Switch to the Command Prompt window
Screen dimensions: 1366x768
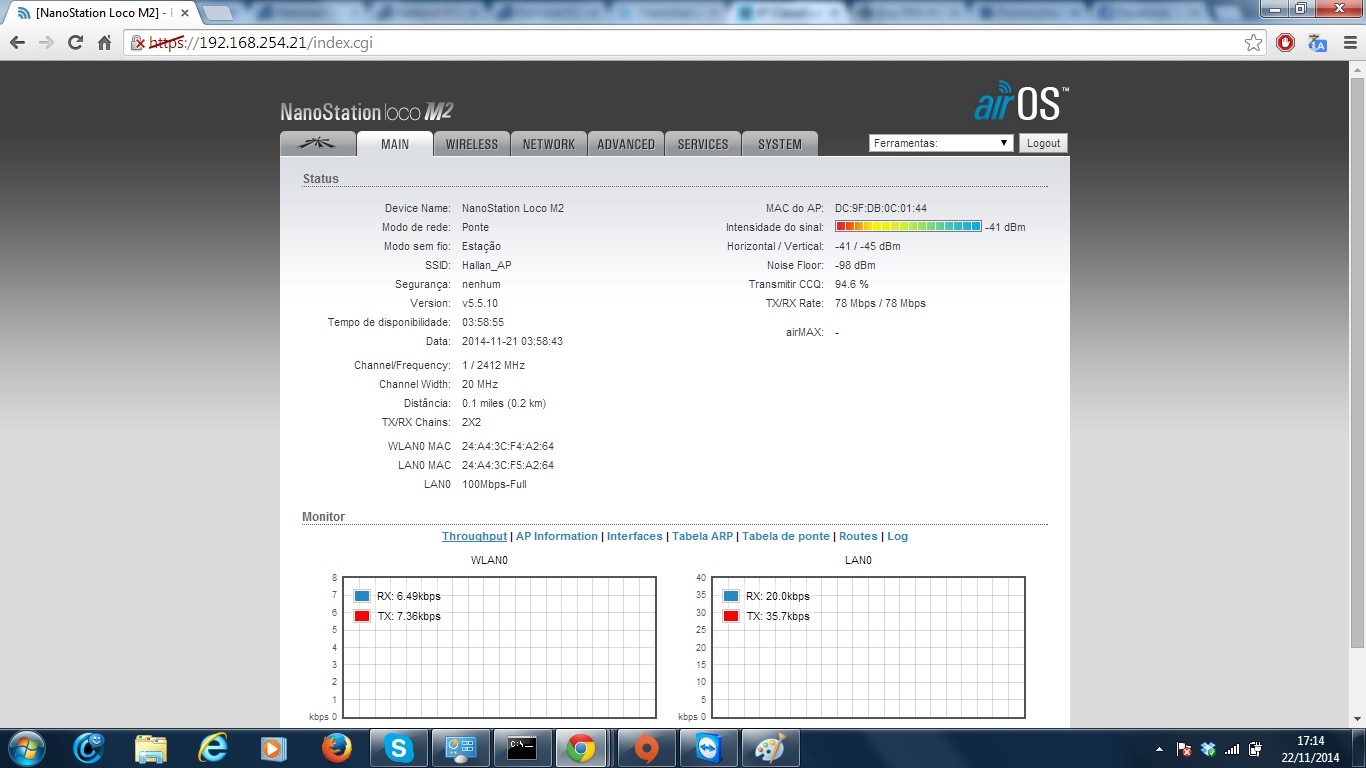522,748
